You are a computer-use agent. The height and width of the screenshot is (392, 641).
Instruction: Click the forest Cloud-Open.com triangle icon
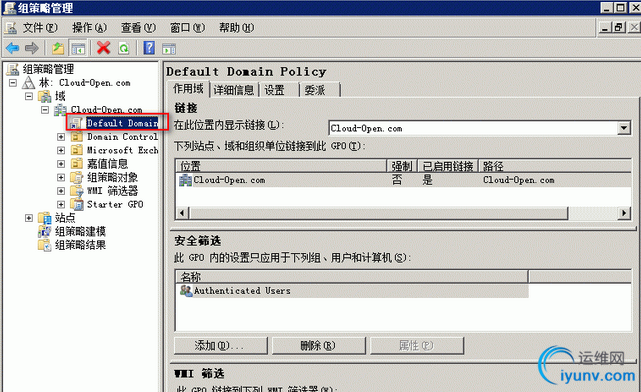pyautogui.click(x=28, y=83)
